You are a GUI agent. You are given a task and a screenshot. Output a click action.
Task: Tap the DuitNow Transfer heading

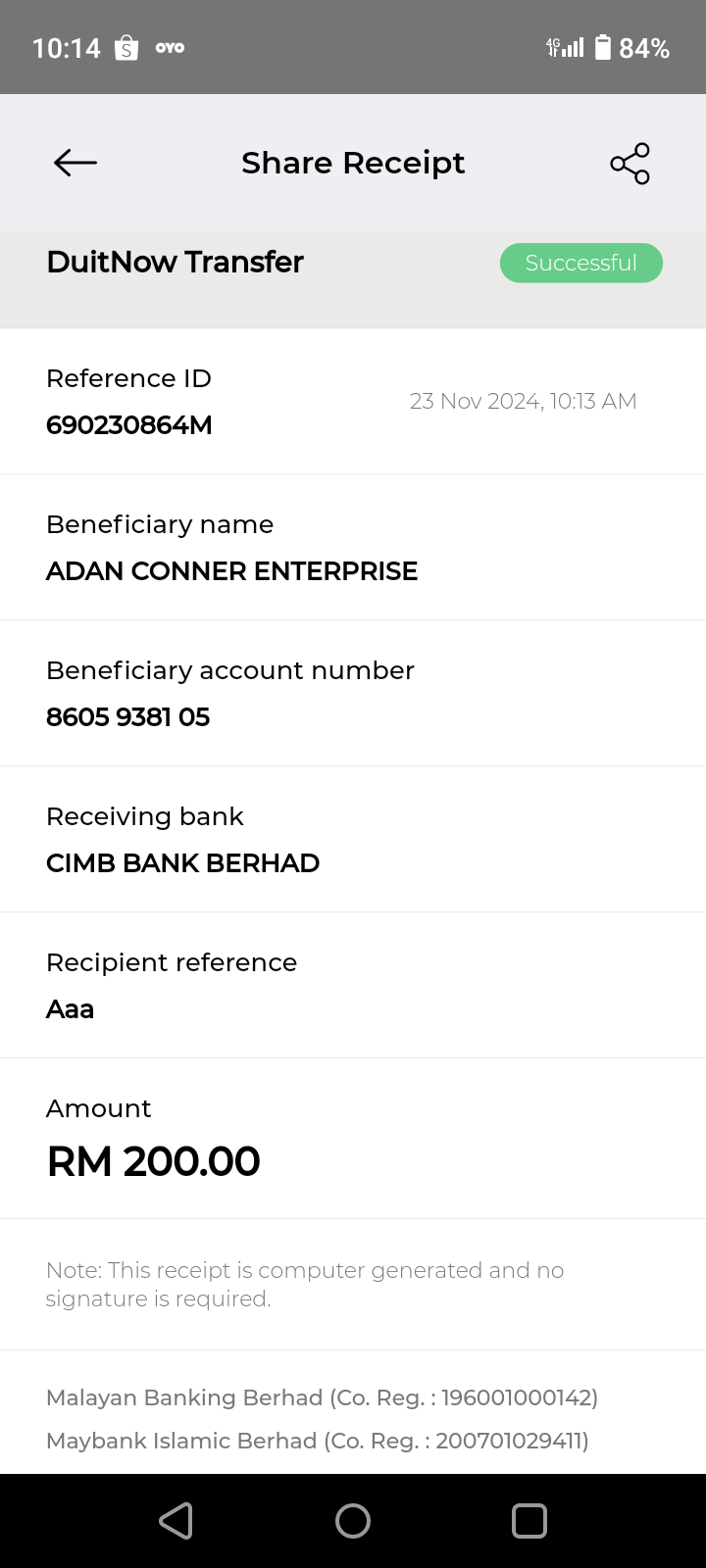(x=175, y=262)
